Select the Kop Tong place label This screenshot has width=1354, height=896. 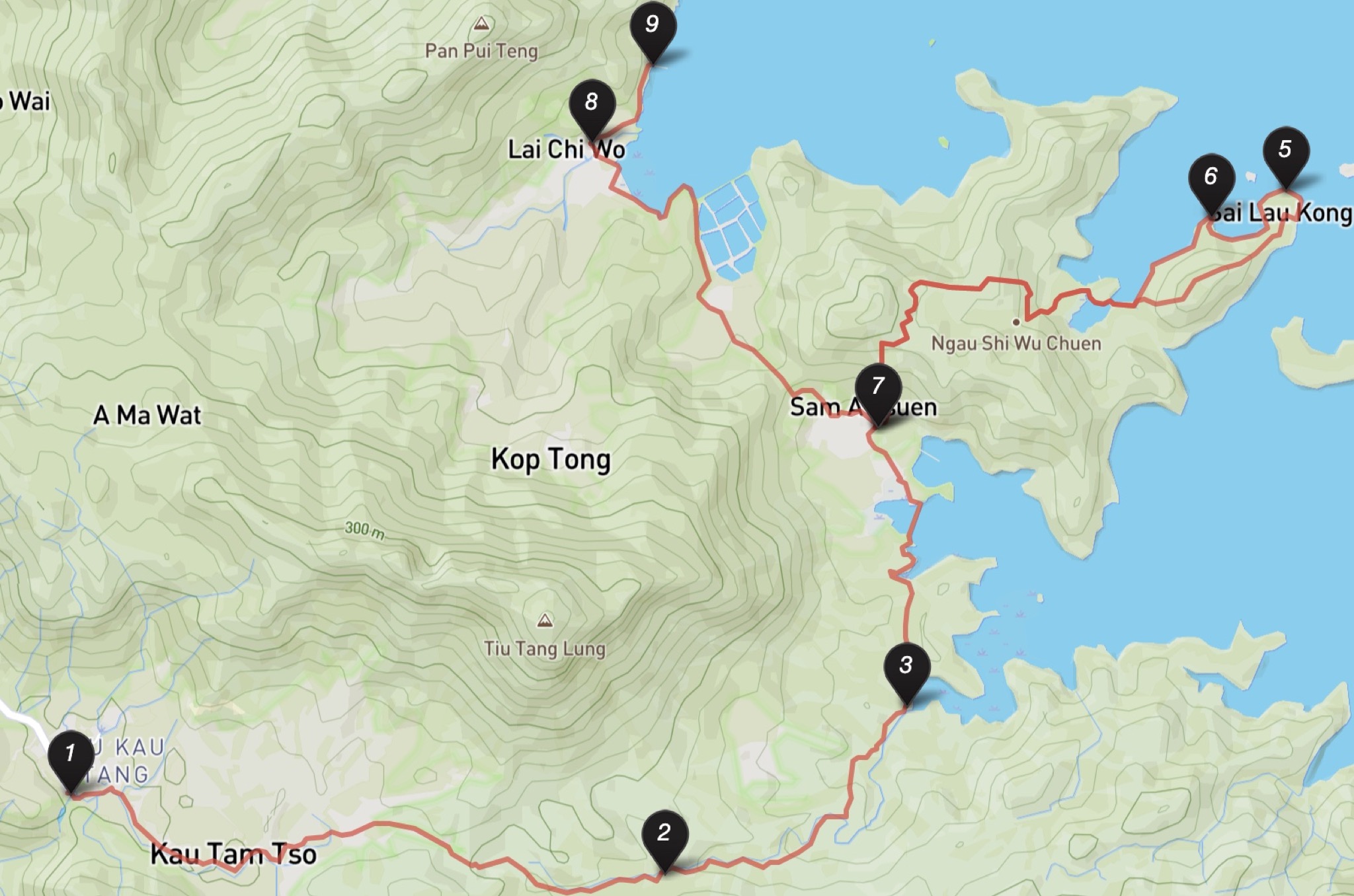click(x=551, y=459)
